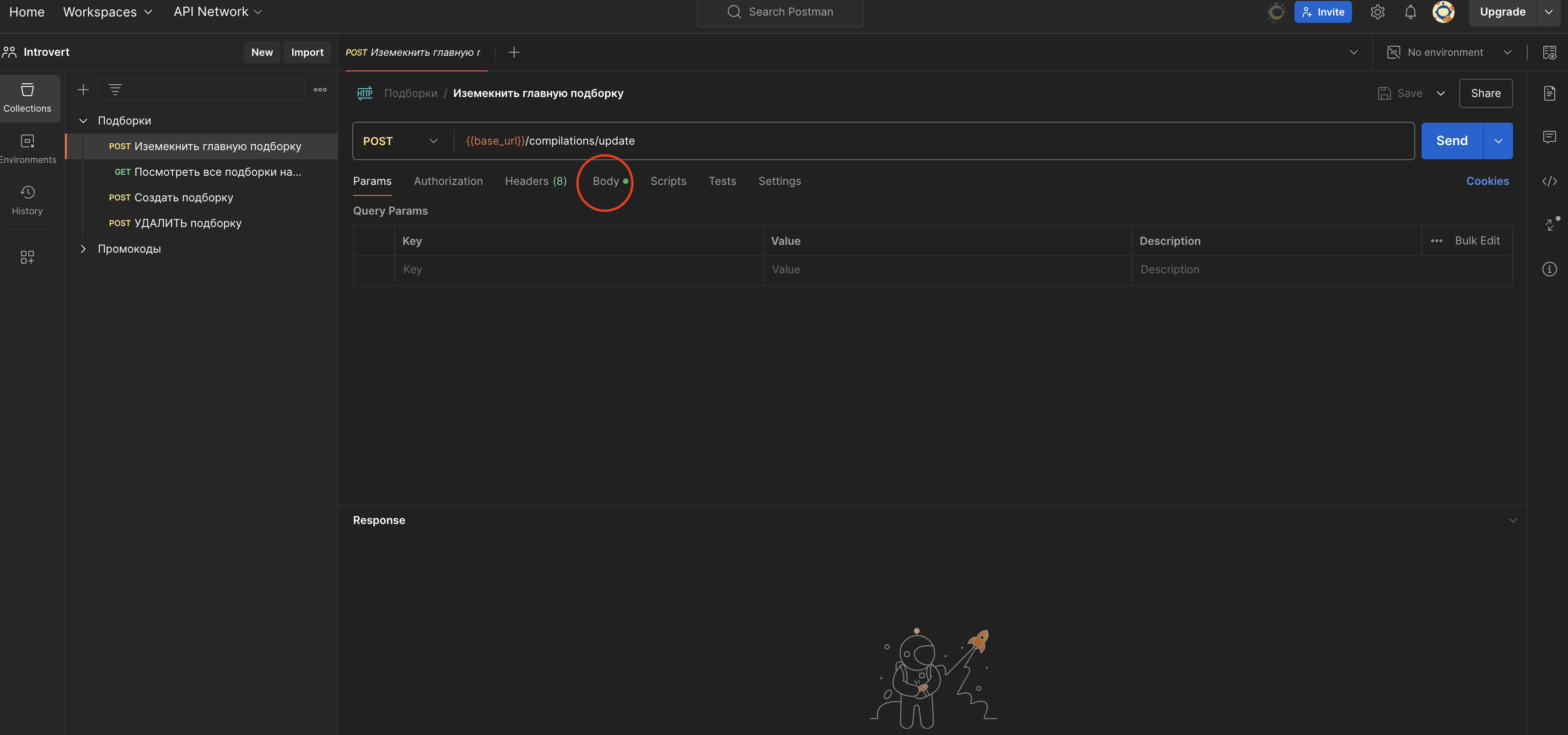The height and width of the screenshot is (735, 1568).
Task: Expand the Промокоды collection
Action: pyautogui.click(x=83, y=249)
